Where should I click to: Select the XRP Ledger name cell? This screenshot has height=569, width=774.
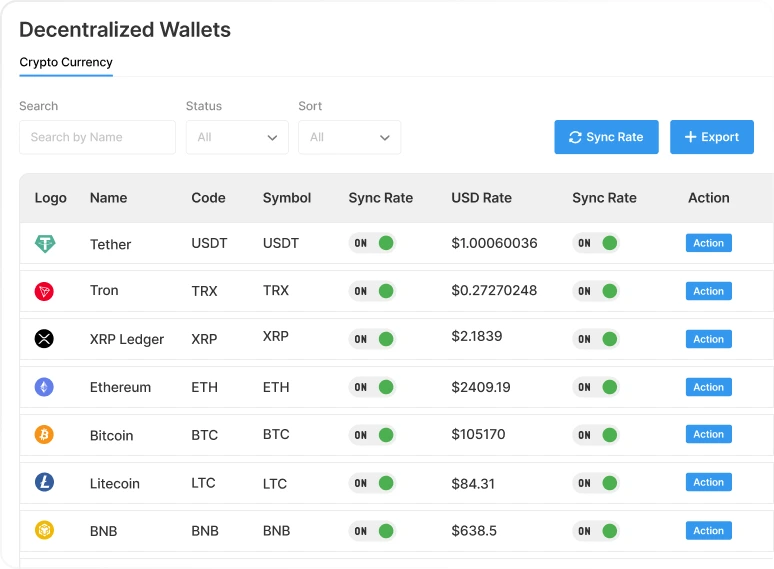[x=127, y=340]
